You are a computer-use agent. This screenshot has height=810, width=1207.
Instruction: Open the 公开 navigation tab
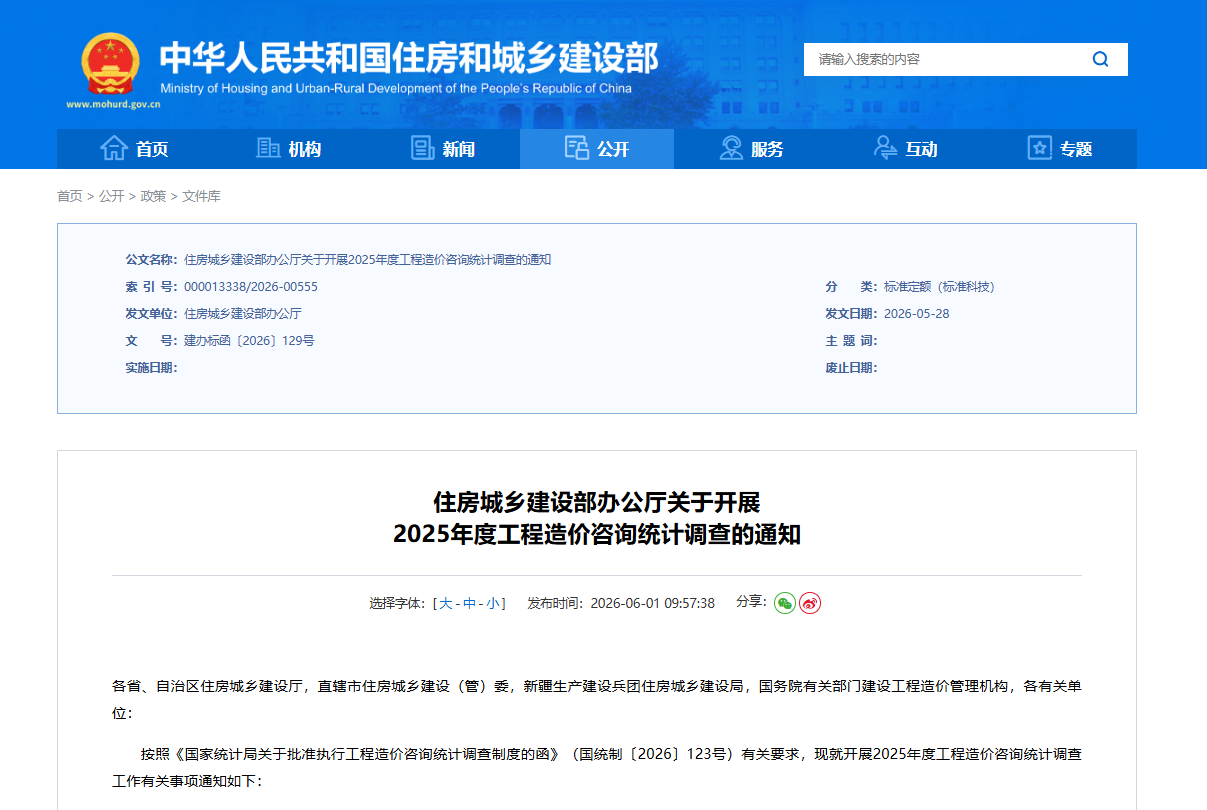[x=597, y=149]
